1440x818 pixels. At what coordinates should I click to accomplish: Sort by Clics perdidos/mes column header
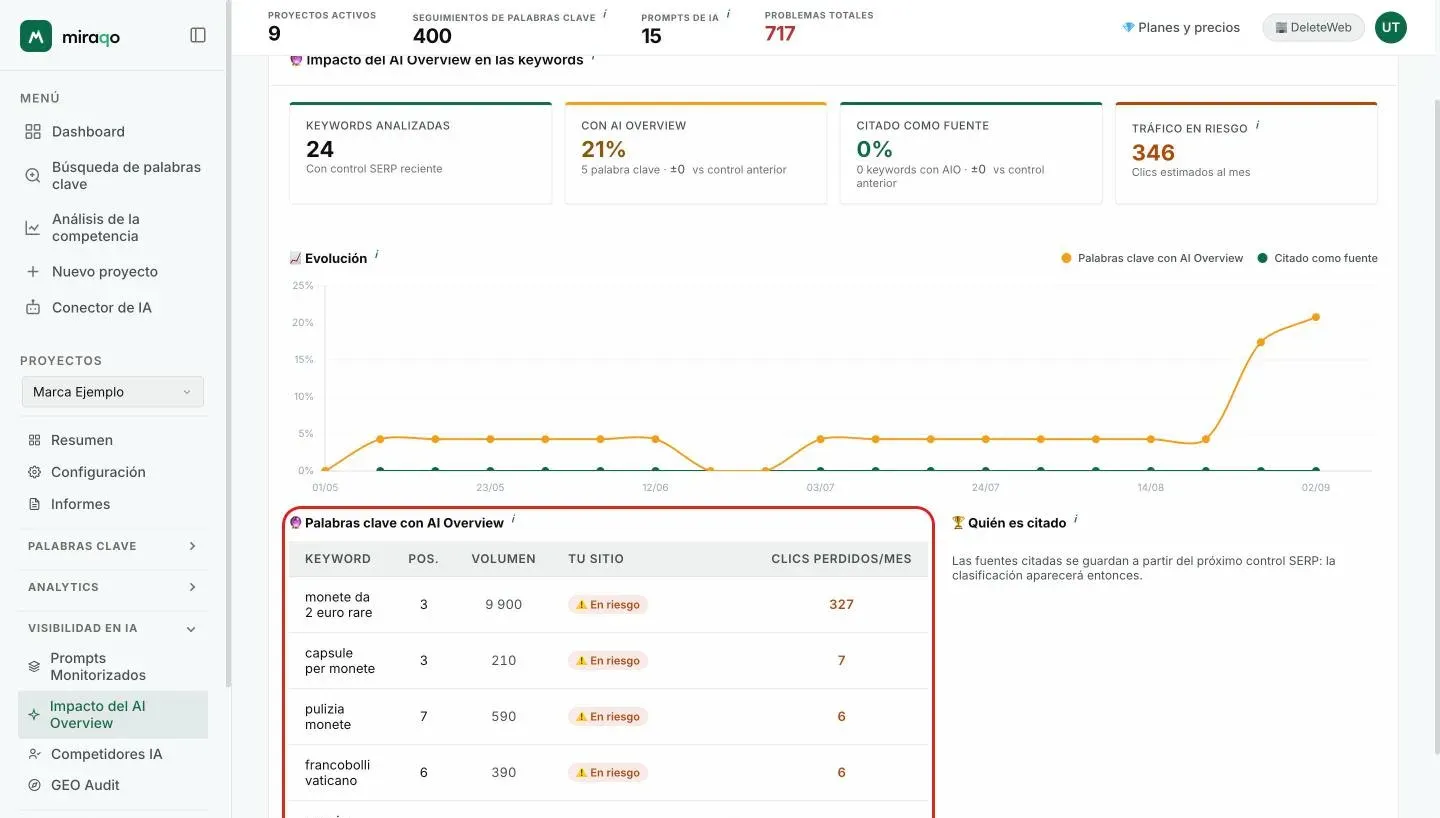[841, 559]
